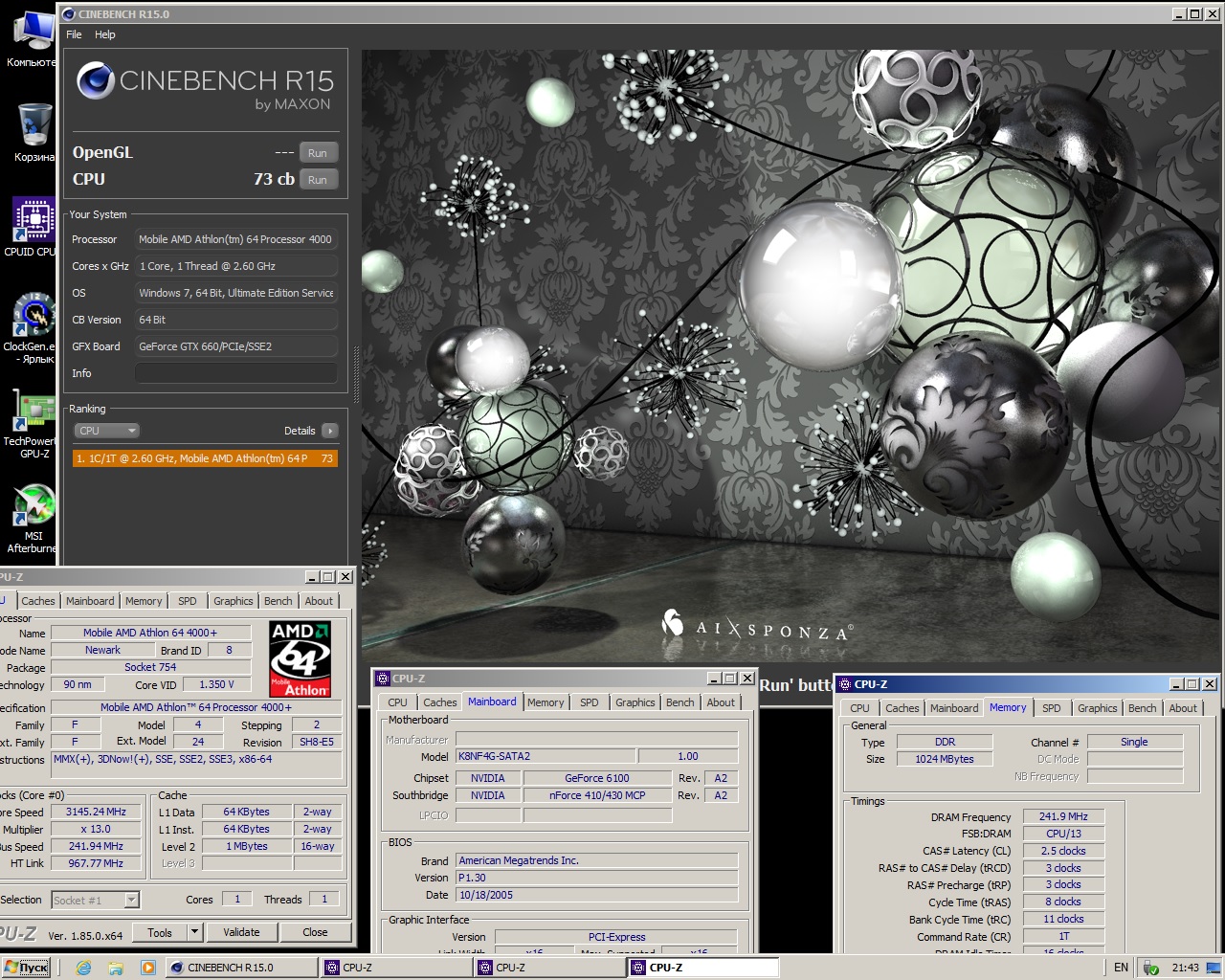Click the CPU-Z Mainboard window title icon
The width and height of the screenshot is (1225, 980).
[x=383, y=679]
